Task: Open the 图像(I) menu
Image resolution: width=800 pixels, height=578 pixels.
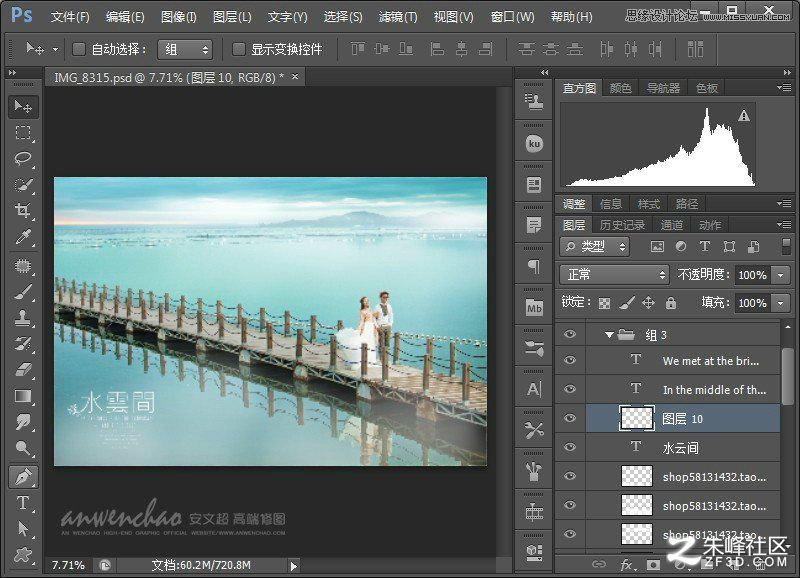Action: [179, 17]
